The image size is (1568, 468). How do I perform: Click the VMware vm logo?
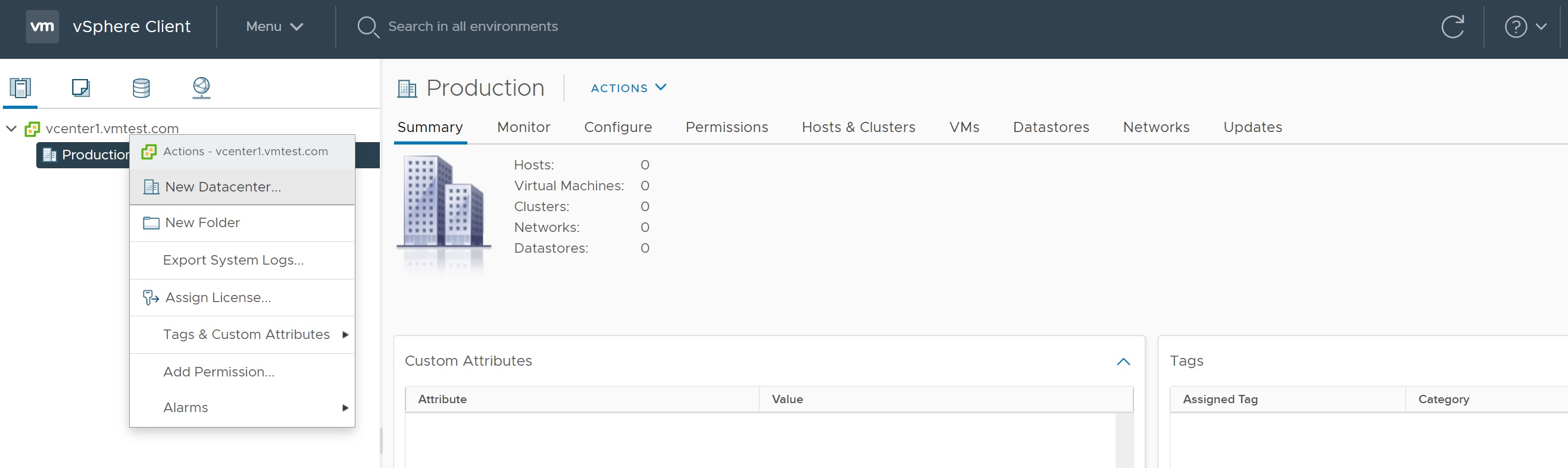pyautogui.click(x=42, y=26)
